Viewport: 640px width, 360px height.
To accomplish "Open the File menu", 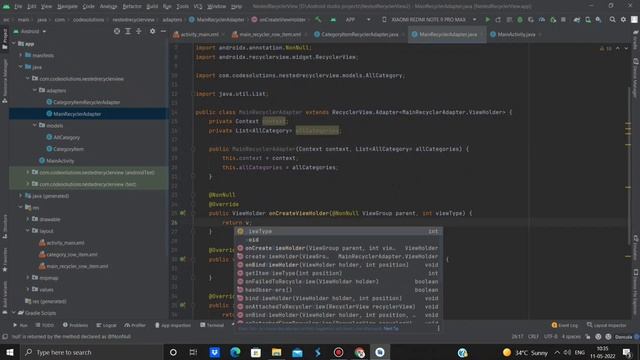I will (x=18, y=6).
